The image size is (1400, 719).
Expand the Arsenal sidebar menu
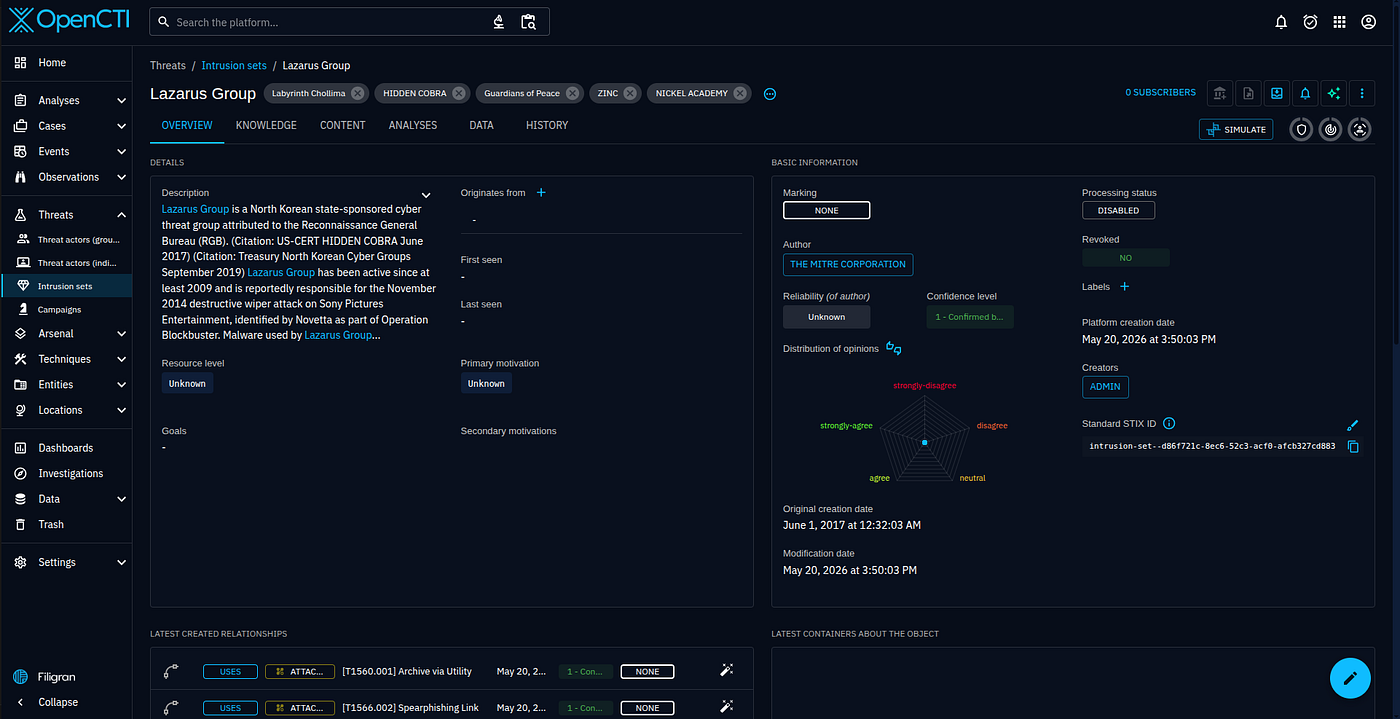point(121,334)
